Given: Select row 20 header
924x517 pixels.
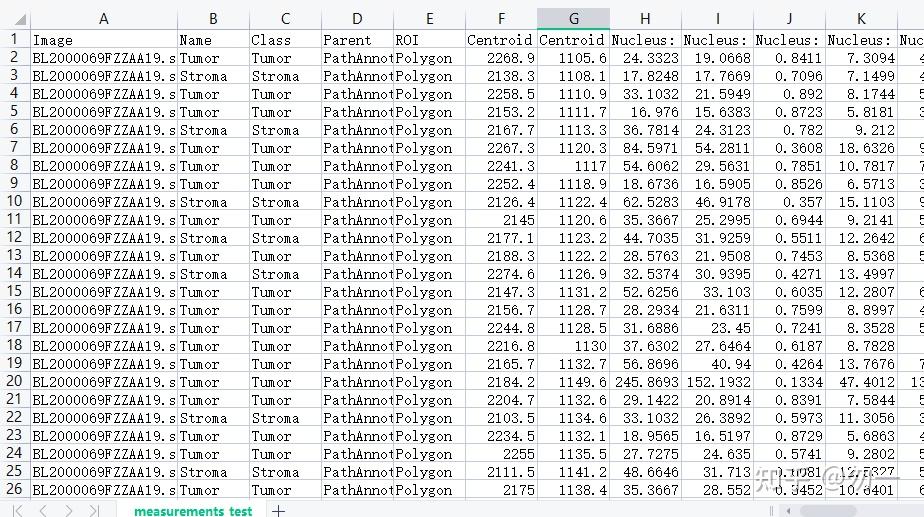Looking at the screenshot, I should click(x=15, y=381).
